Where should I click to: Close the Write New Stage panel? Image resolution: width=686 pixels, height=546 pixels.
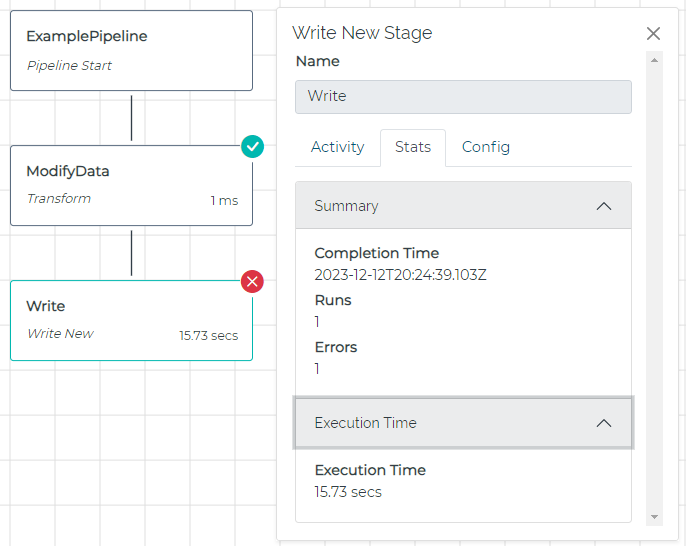(653, 33)
